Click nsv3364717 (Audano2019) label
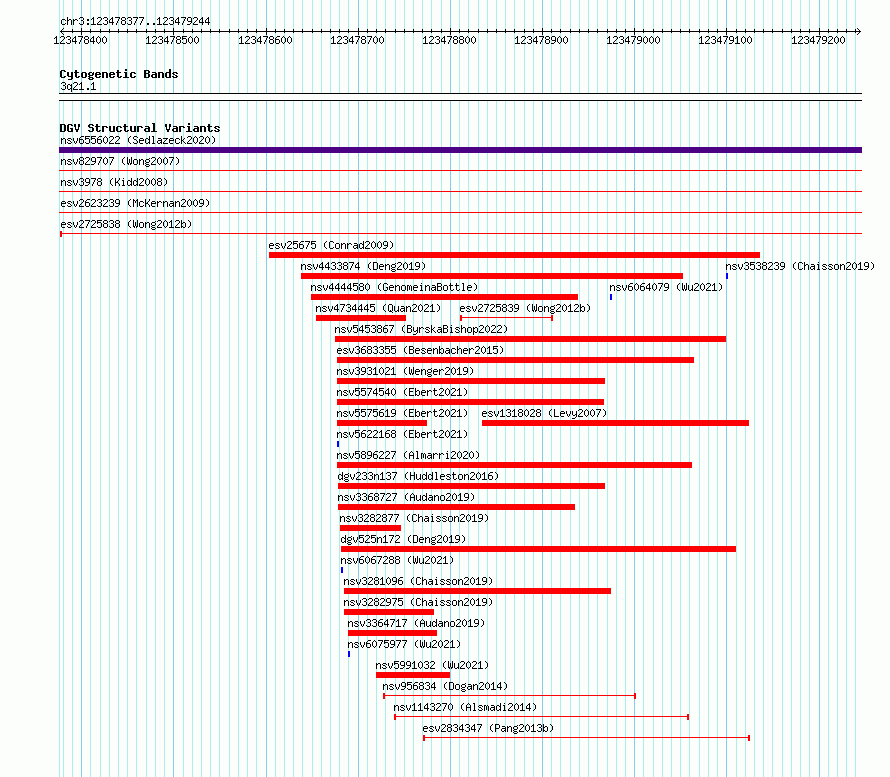 point(416,623)
